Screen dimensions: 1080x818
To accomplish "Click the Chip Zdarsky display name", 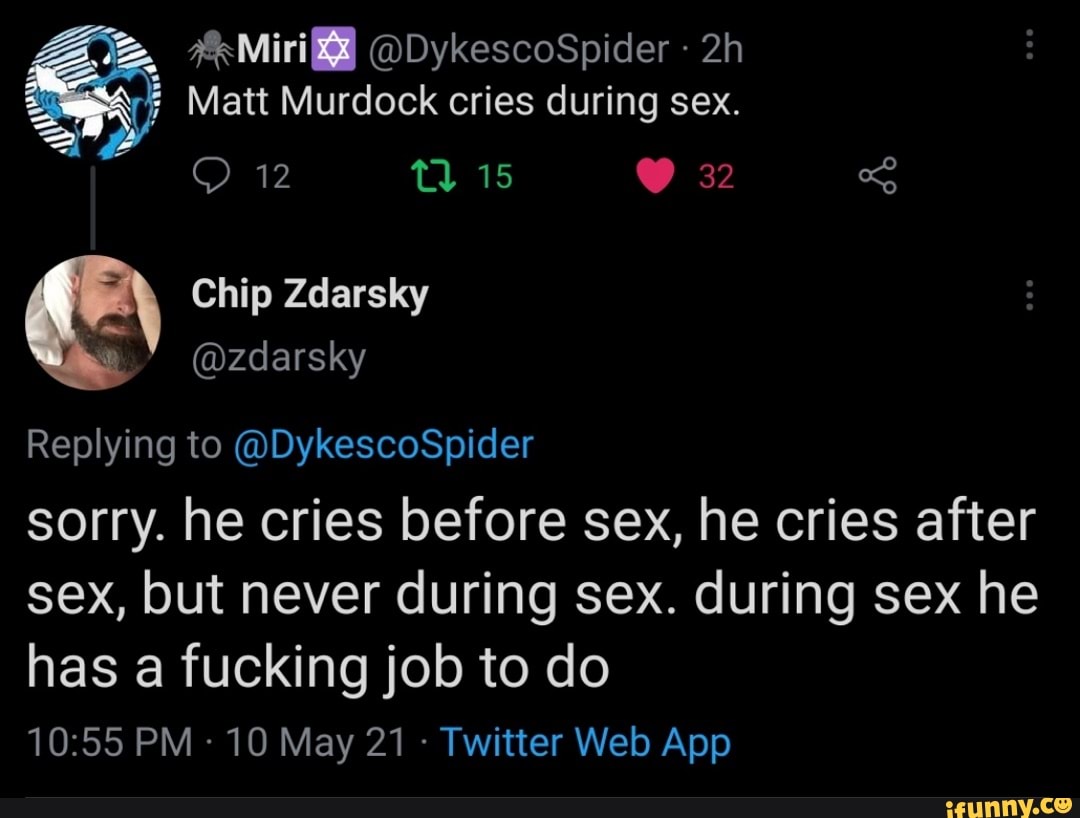I will [309, 294].
